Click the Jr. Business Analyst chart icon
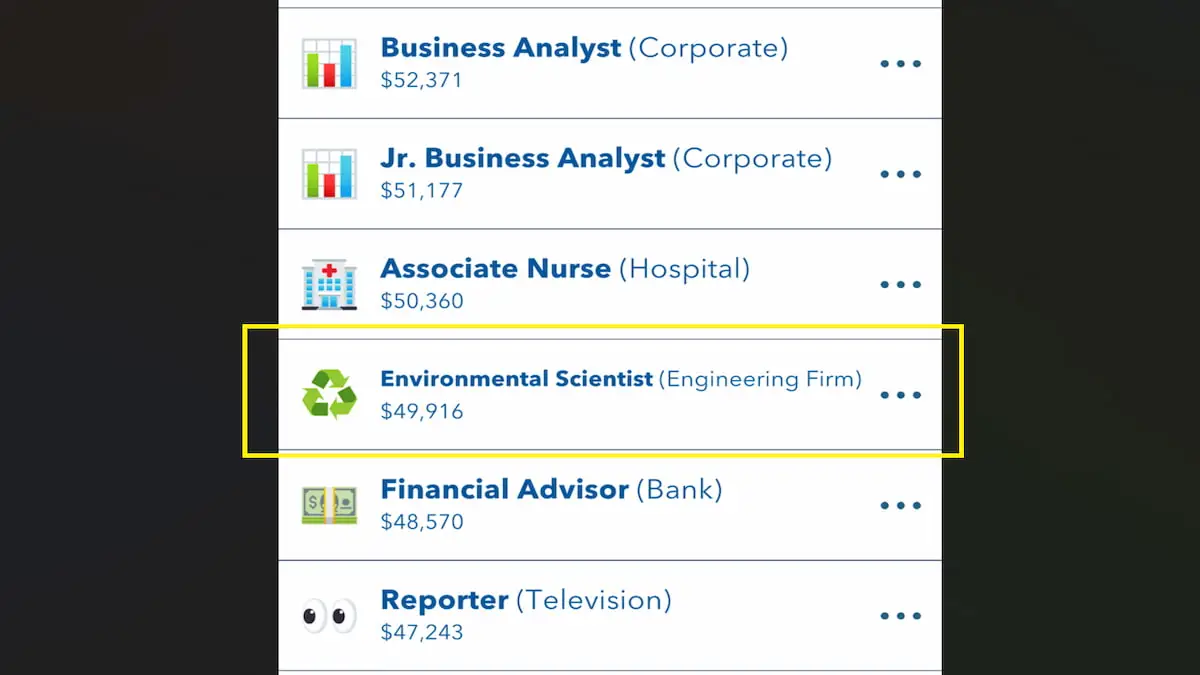 click(x=329, y=174)
